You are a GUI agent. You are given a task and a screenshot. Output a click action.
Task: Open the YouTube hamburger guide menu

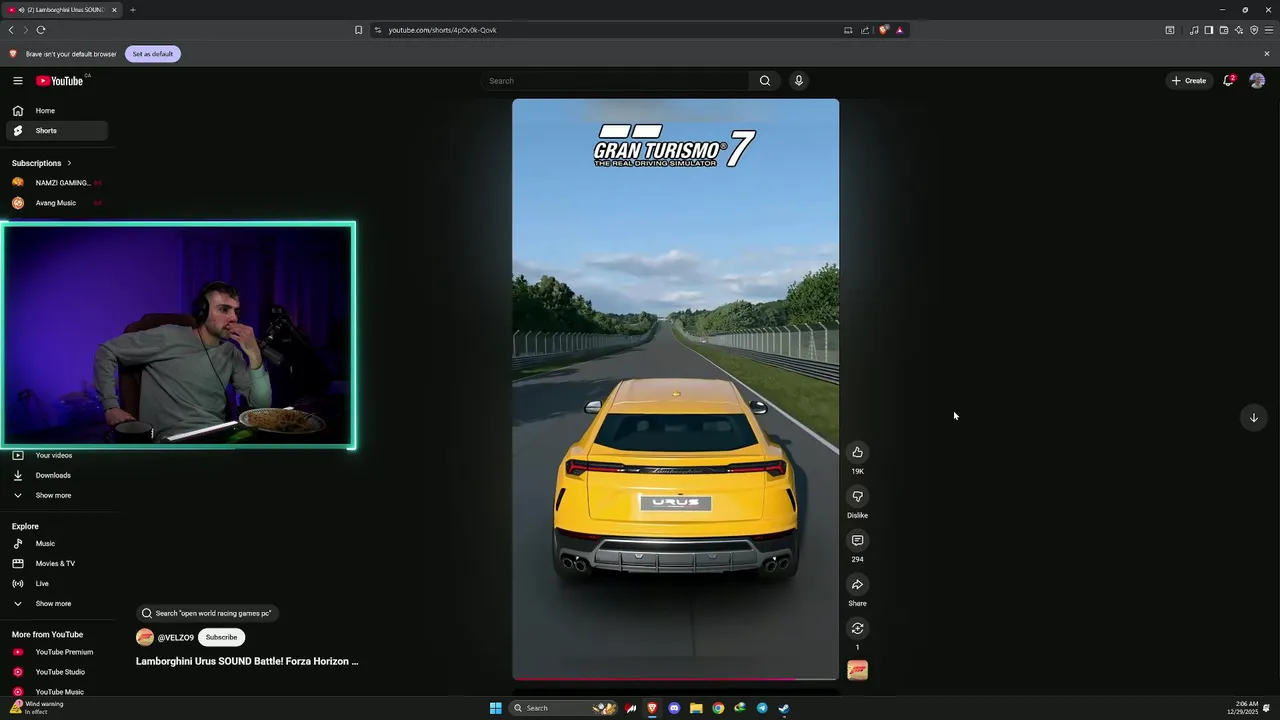17,81
